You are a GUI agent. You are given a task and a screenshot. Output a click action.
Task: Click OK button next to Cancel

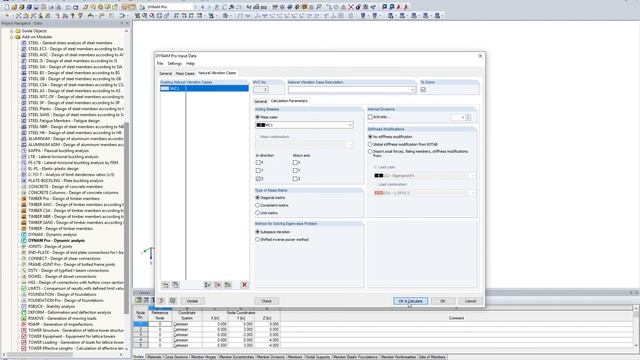tap(443, 301)
